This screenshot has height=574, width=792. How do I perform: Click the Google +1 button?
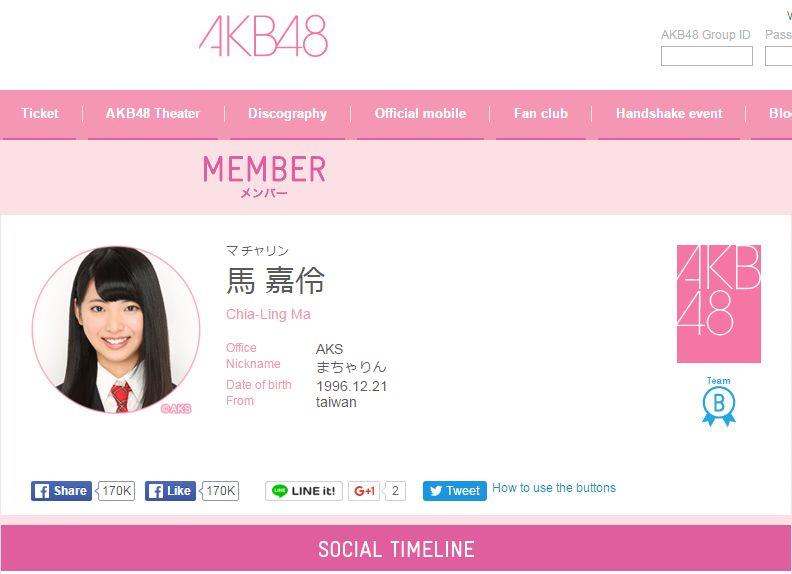coord(364,491)
